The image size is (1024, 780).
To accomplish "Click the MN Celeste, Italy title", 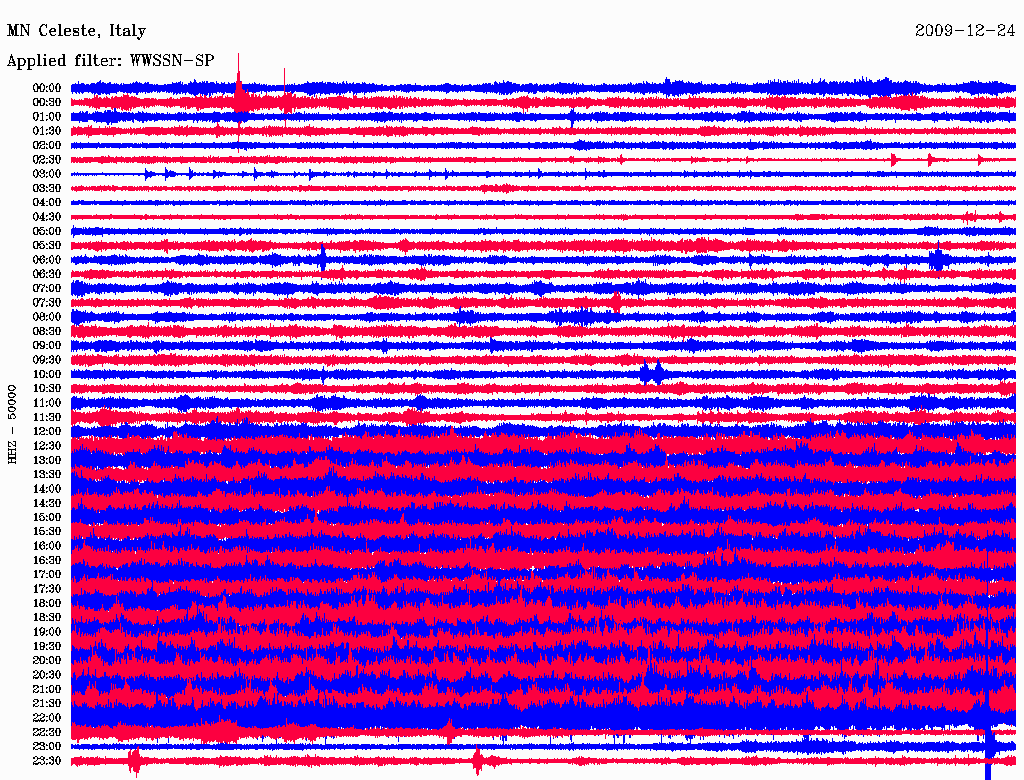I will pos(76,31).
